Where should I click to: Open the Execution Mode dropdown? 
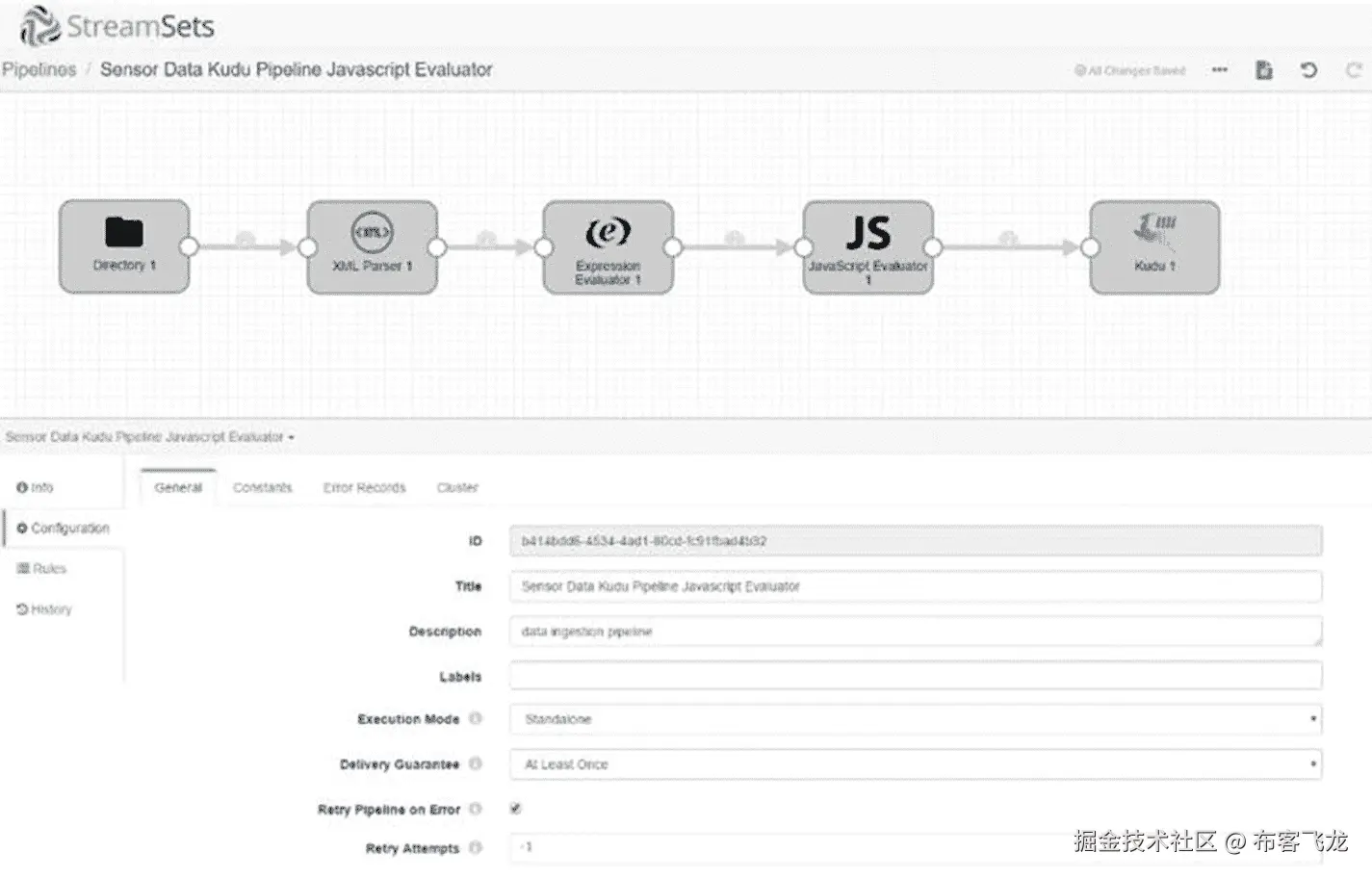[916, 719]
